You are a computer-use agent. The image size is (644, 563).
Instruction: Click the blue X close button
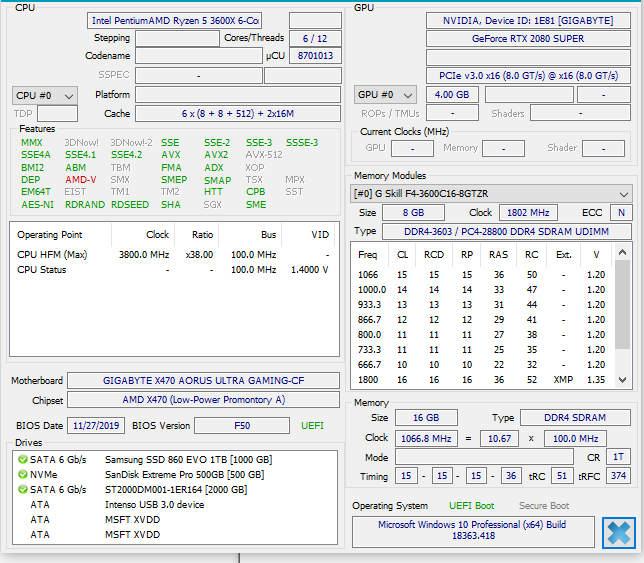click(x=618, y=533)
